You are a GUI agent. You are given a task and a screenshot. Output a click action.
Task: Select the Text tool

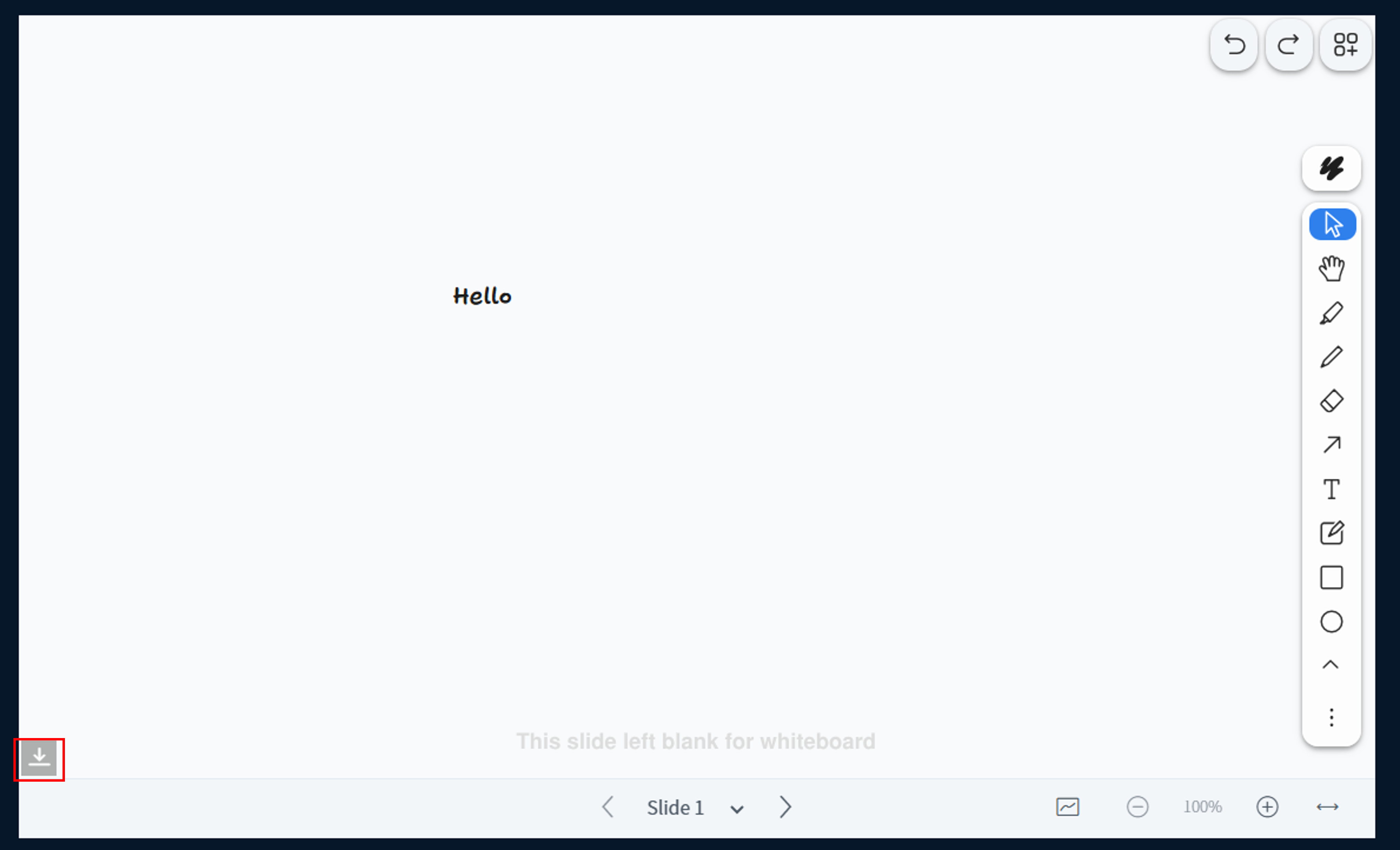(x=1331, y=489)
